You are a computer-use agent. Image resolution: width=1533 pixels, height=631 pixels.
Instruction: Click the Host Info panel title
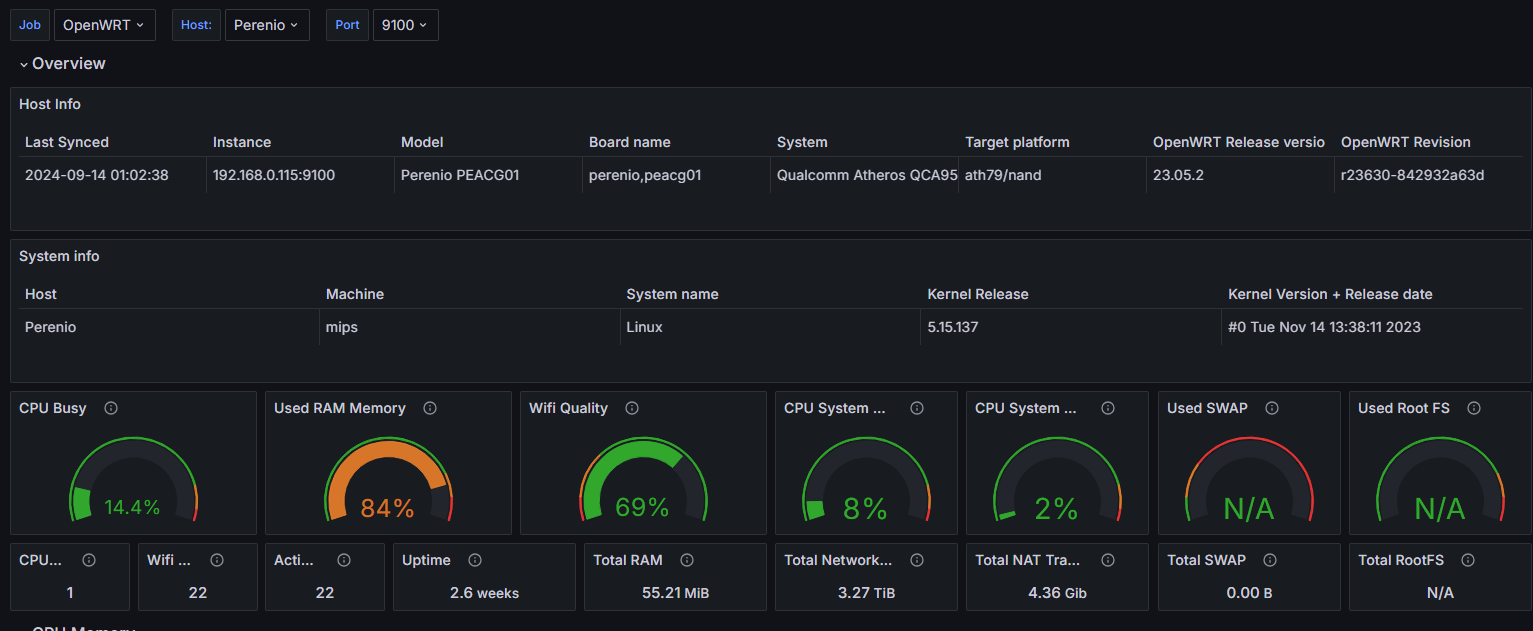coord(50,104)
